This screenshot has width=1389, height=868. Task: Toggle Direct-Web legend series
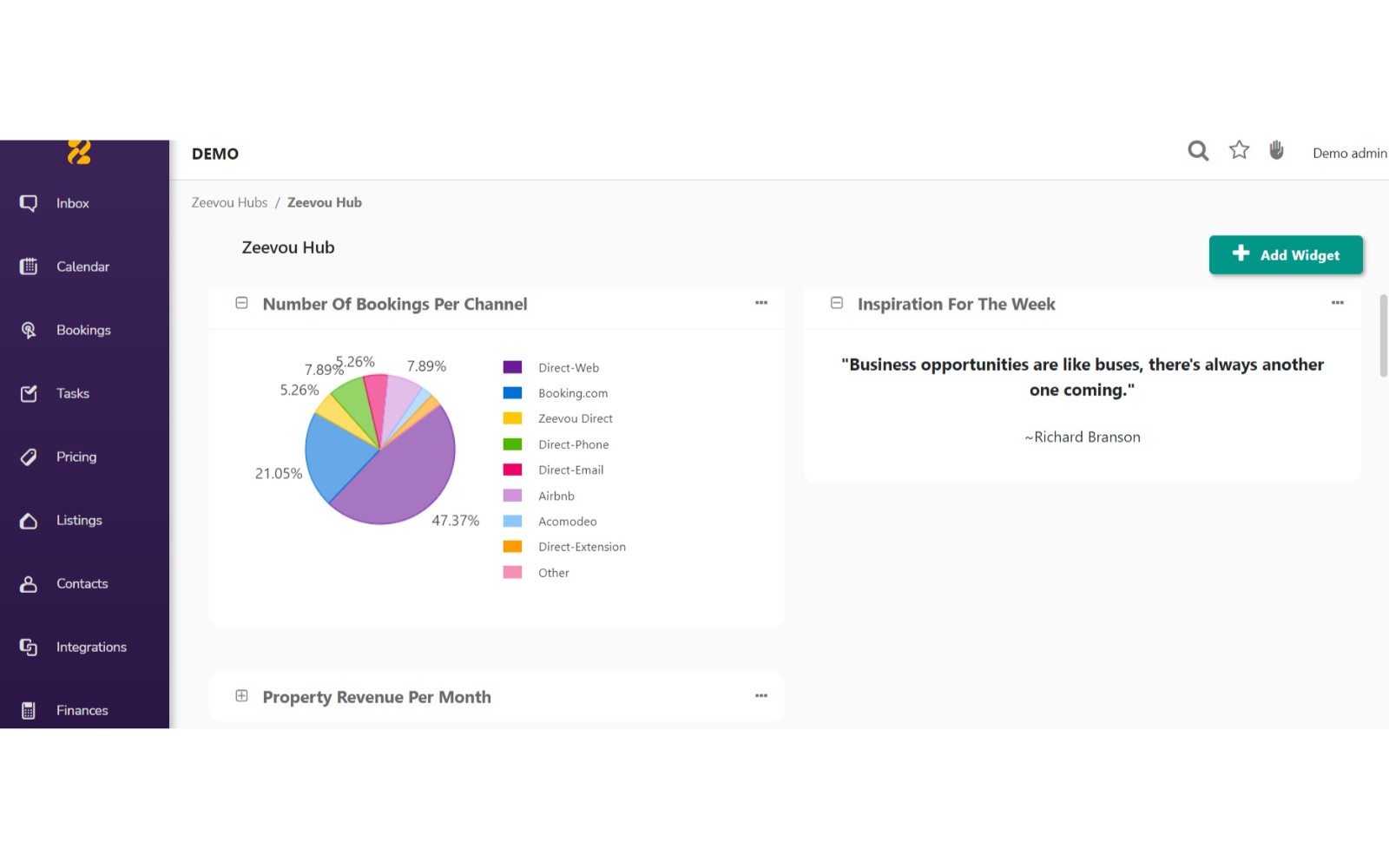tap(568, 368)
